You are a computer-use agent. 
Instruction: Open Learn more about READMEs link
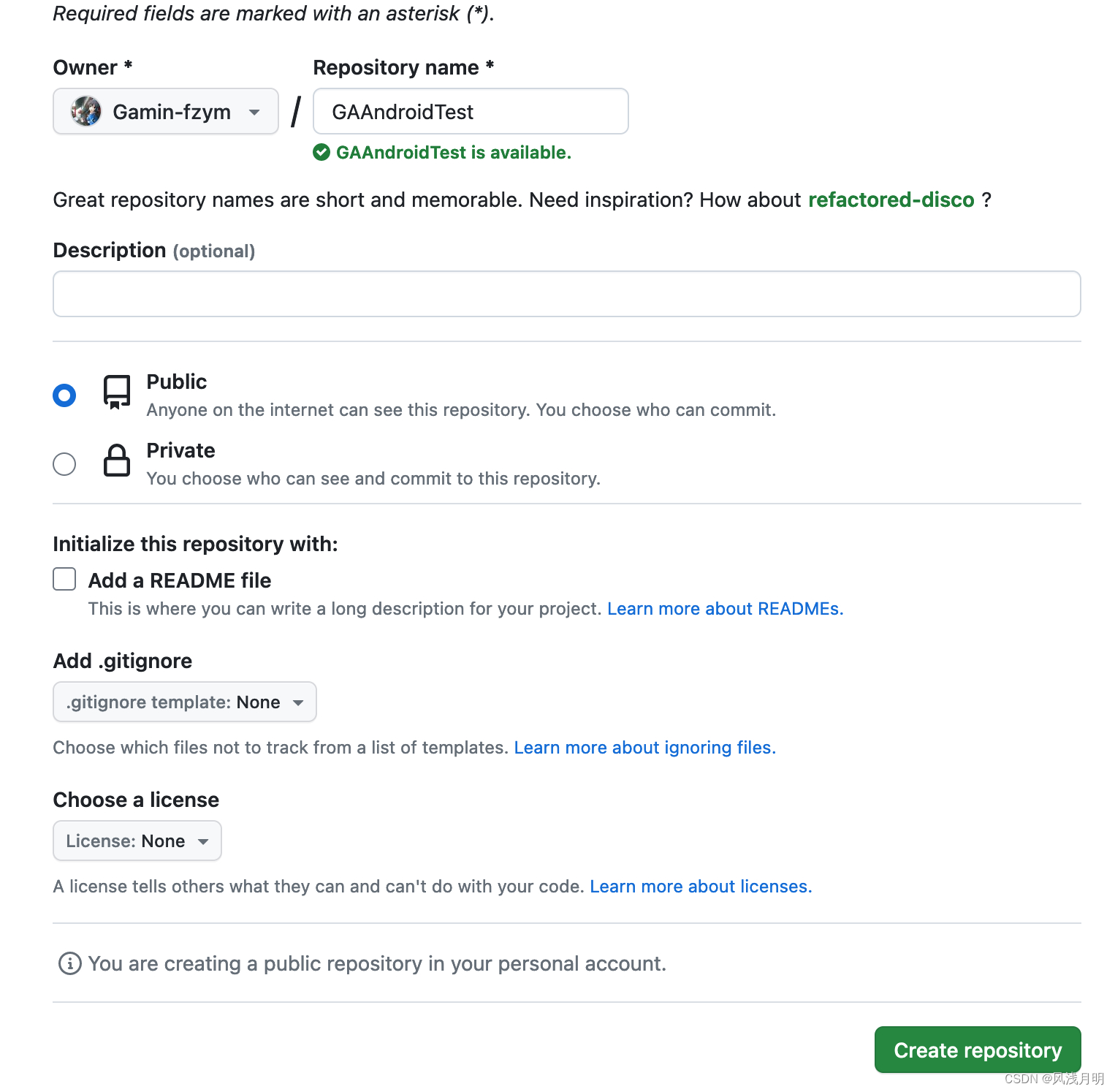pyautogui.click(x=725, y=609)
